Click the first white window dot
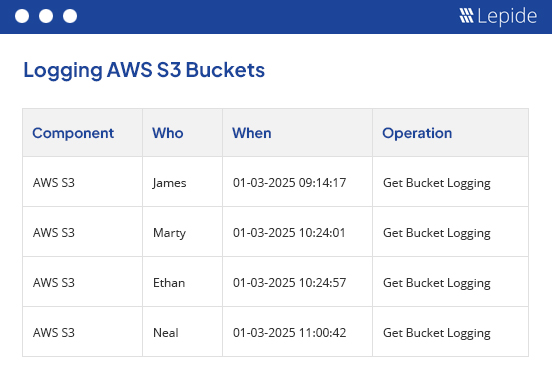 click(x=22, y=16)
